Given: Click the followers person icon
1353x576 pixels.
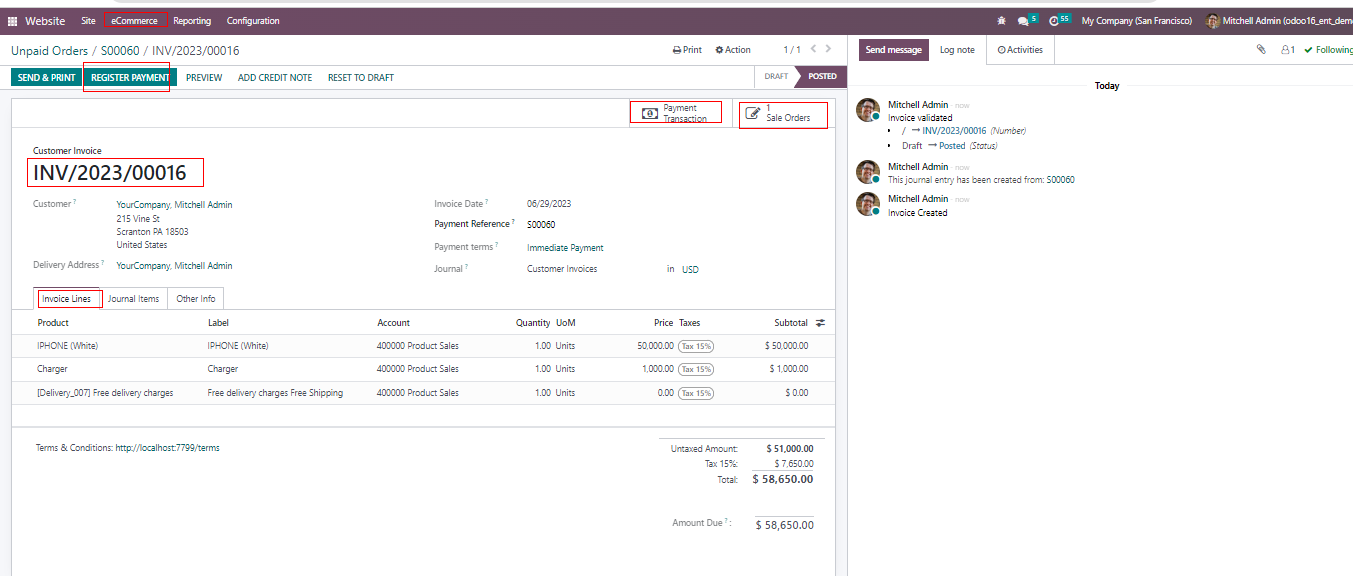Looking at the screenshot, I should coord(1287,50).
